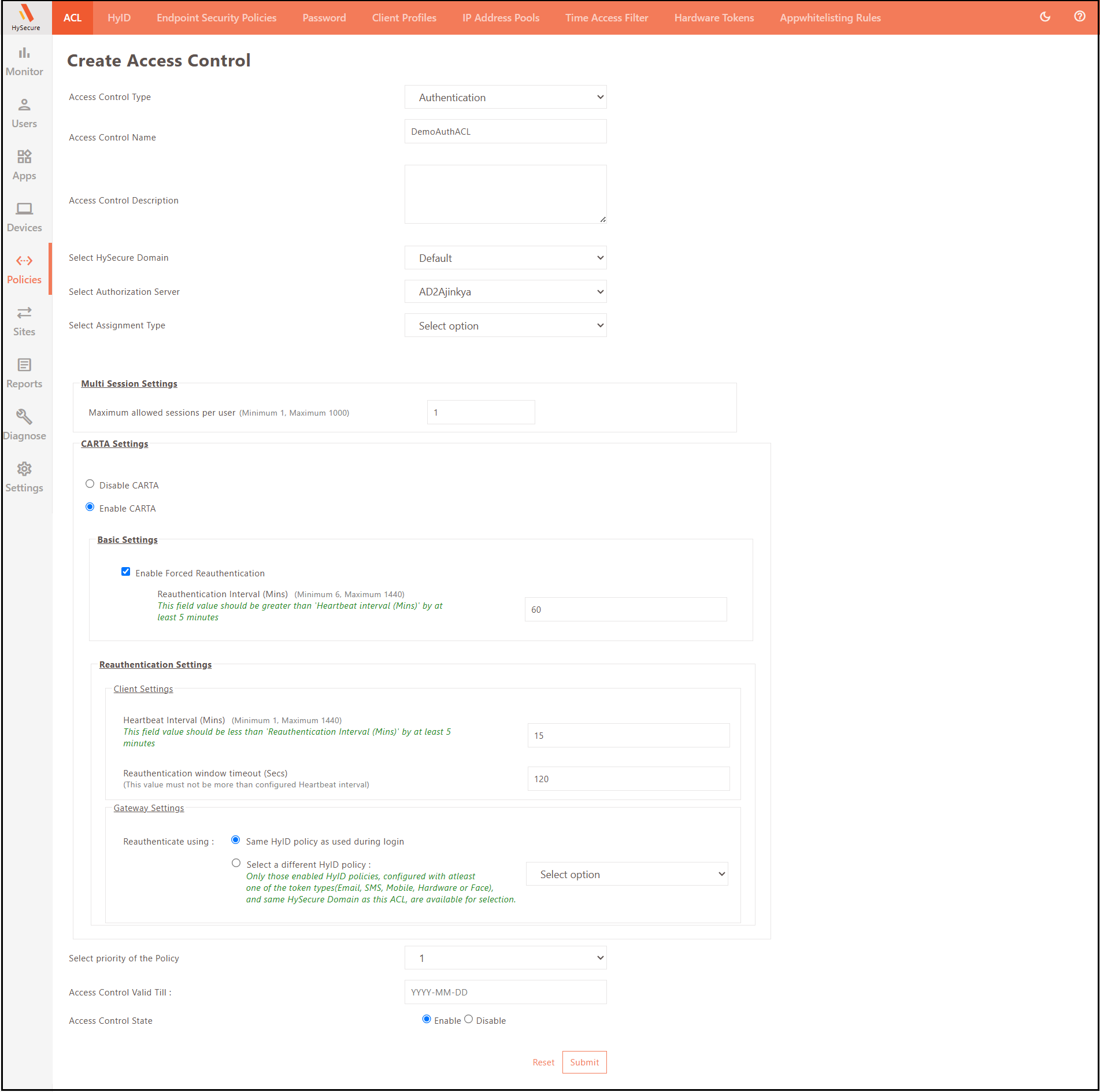
Task: Switch to the HyID tab
Action: tap(119, 18)
